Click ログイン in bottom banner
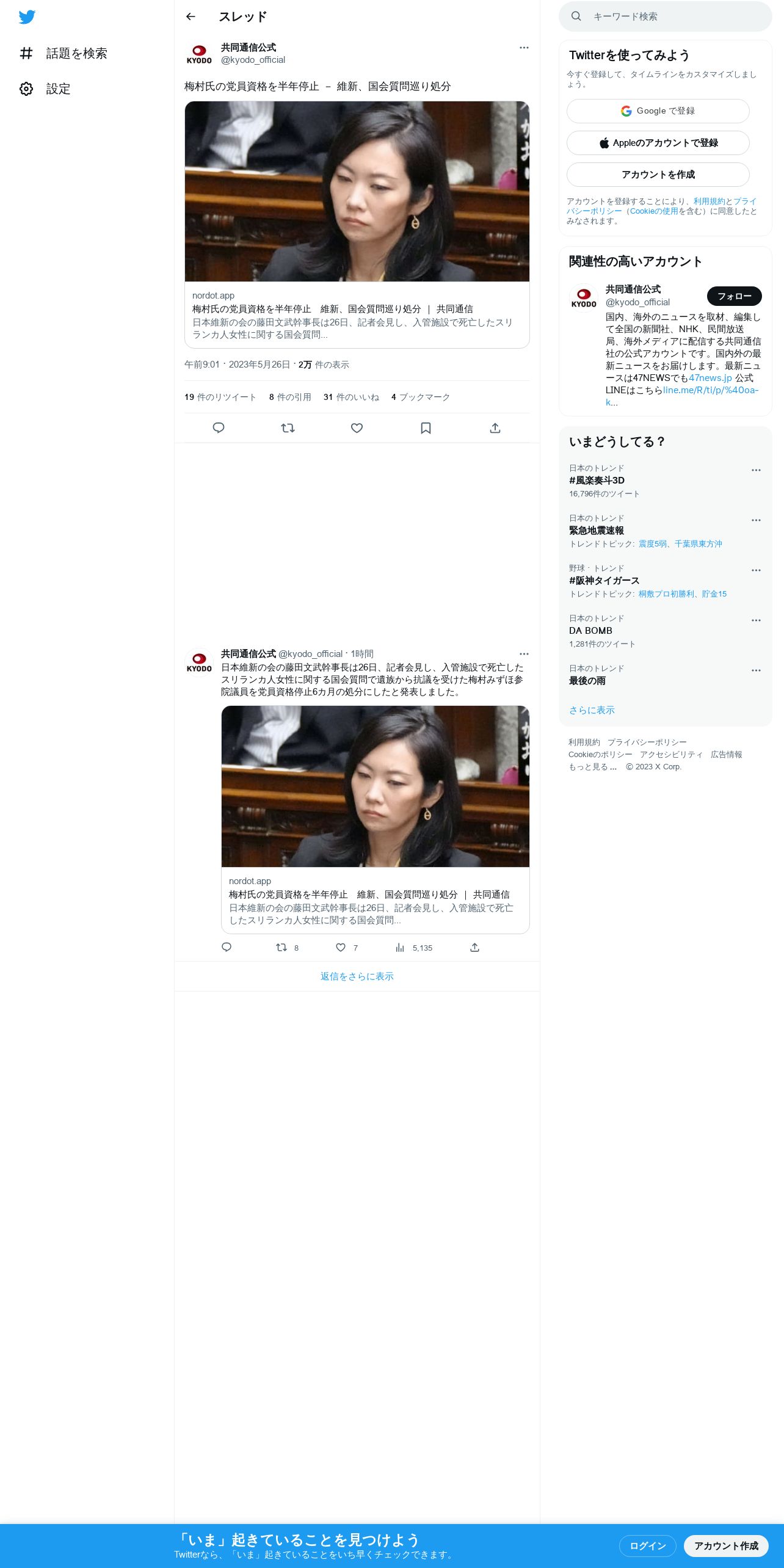This screenshot has height=1568, width=784. 648,1546
